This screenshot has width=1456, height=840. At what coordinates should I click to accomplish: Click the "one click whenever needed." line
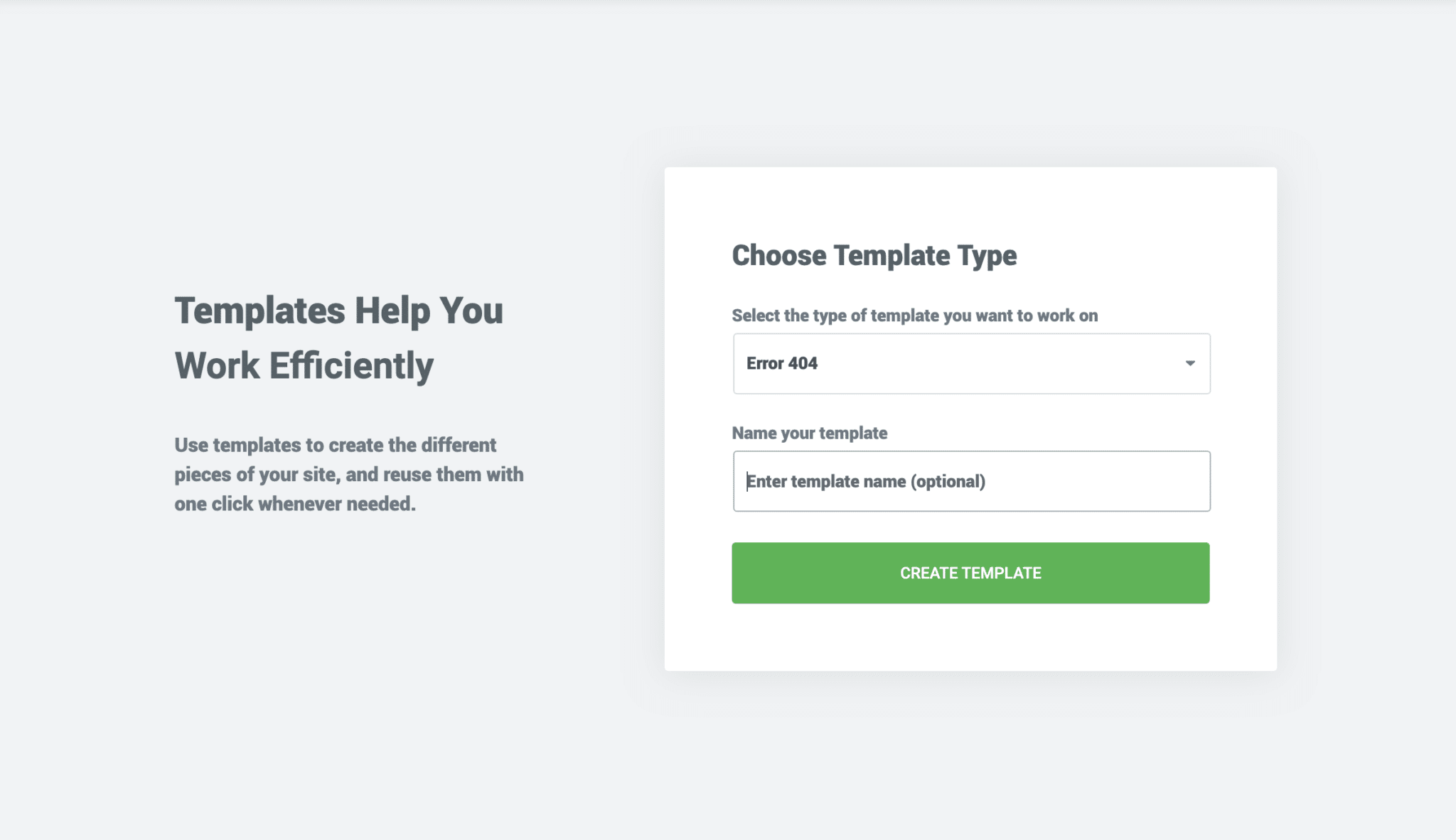coord(295,504)
